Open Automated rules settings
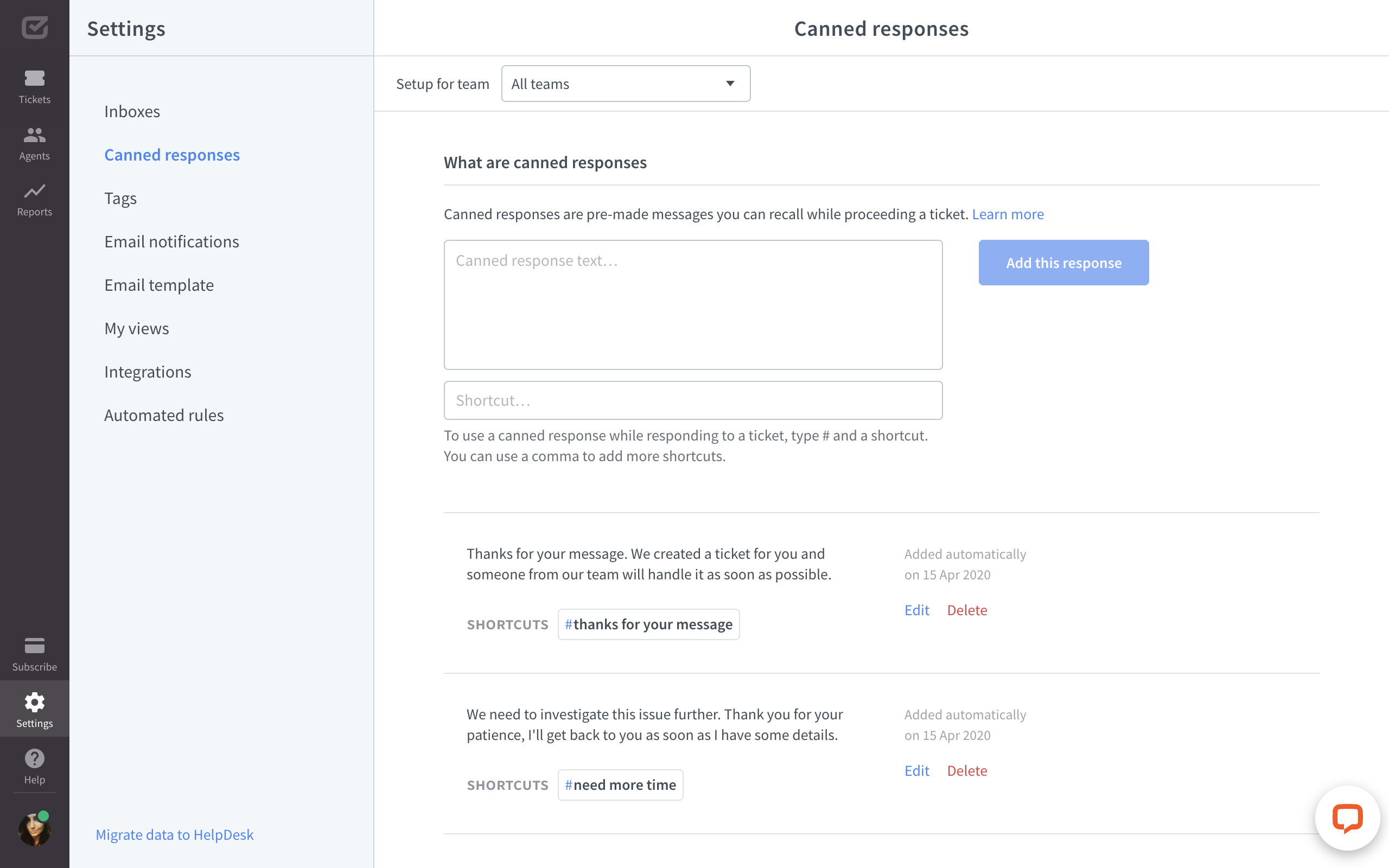The image size is (1389, 868). pyautogui.click(x=163, y=414)
